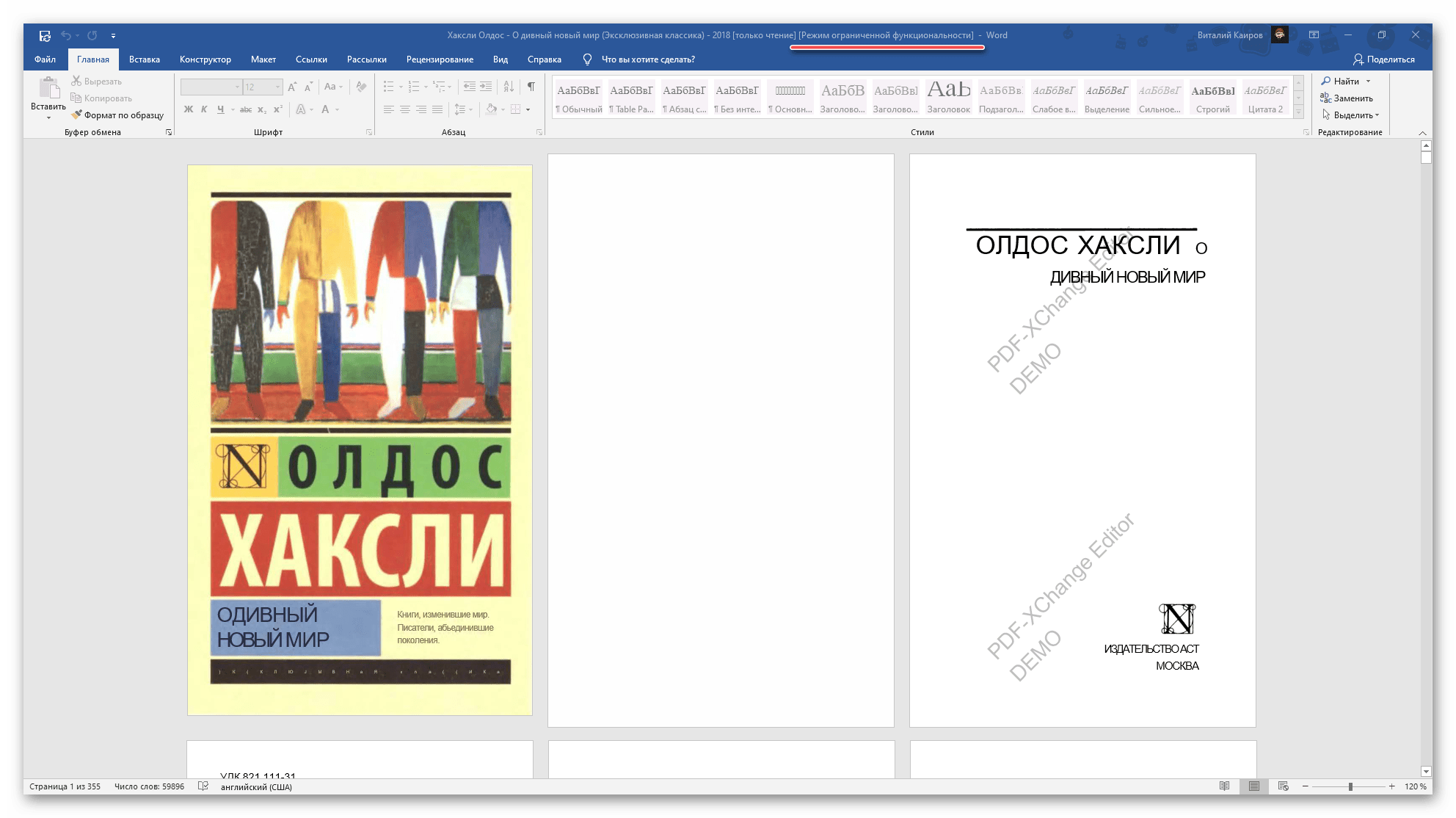
Task: Switch to web layout view icon
Action: tap(1283, 786)
